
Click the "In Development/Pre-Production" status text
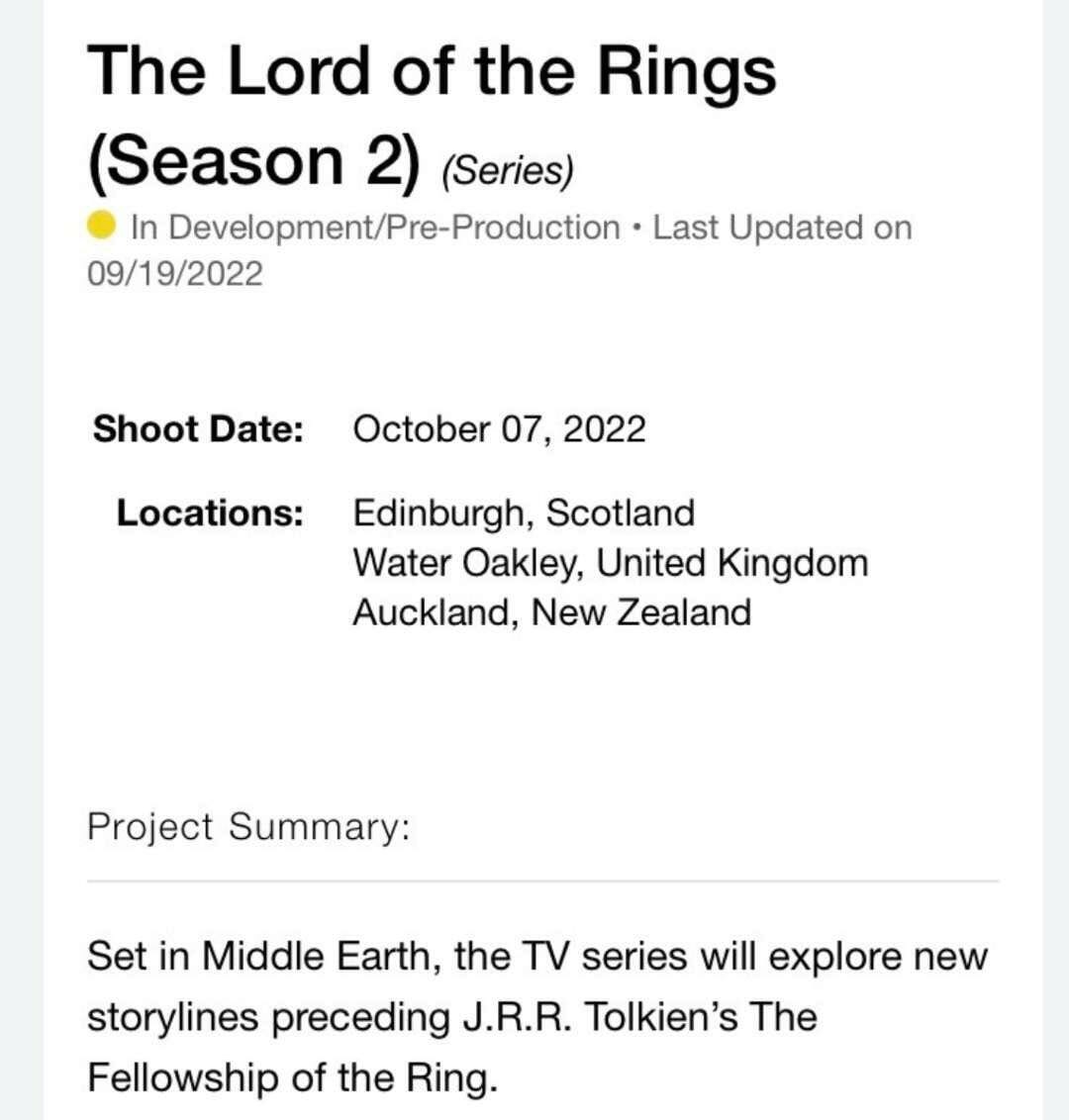(x=375, y=228)
